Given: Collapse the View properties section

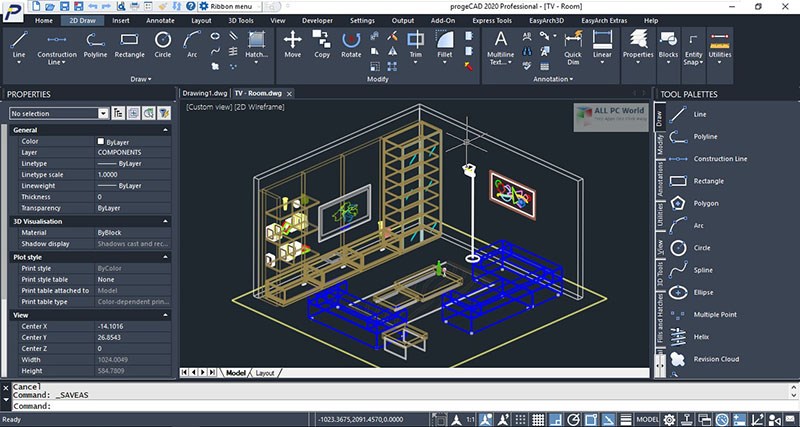Looking at the screenshot, I should 165,315.
